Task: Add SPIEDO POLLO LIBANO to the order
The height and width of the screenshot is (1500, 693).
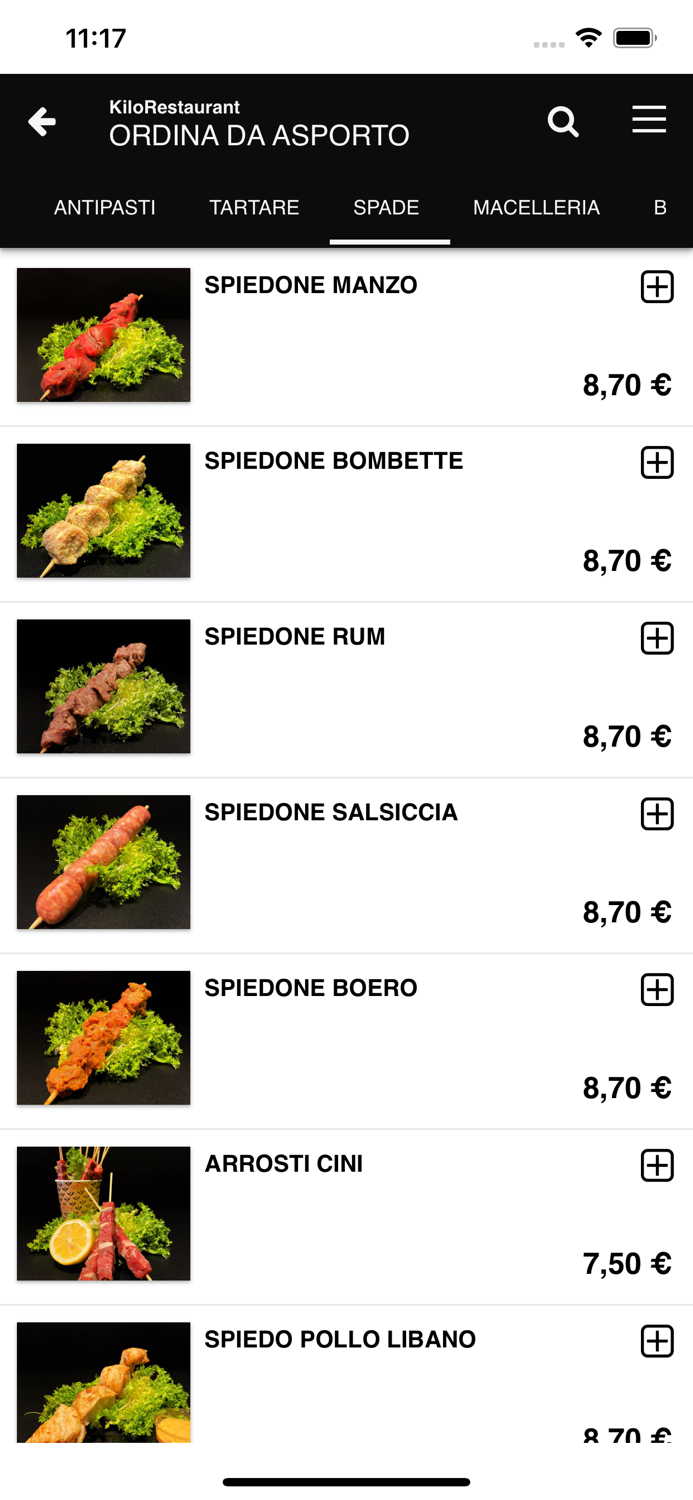Action: pyautogui.click(x=657, y=1341)
